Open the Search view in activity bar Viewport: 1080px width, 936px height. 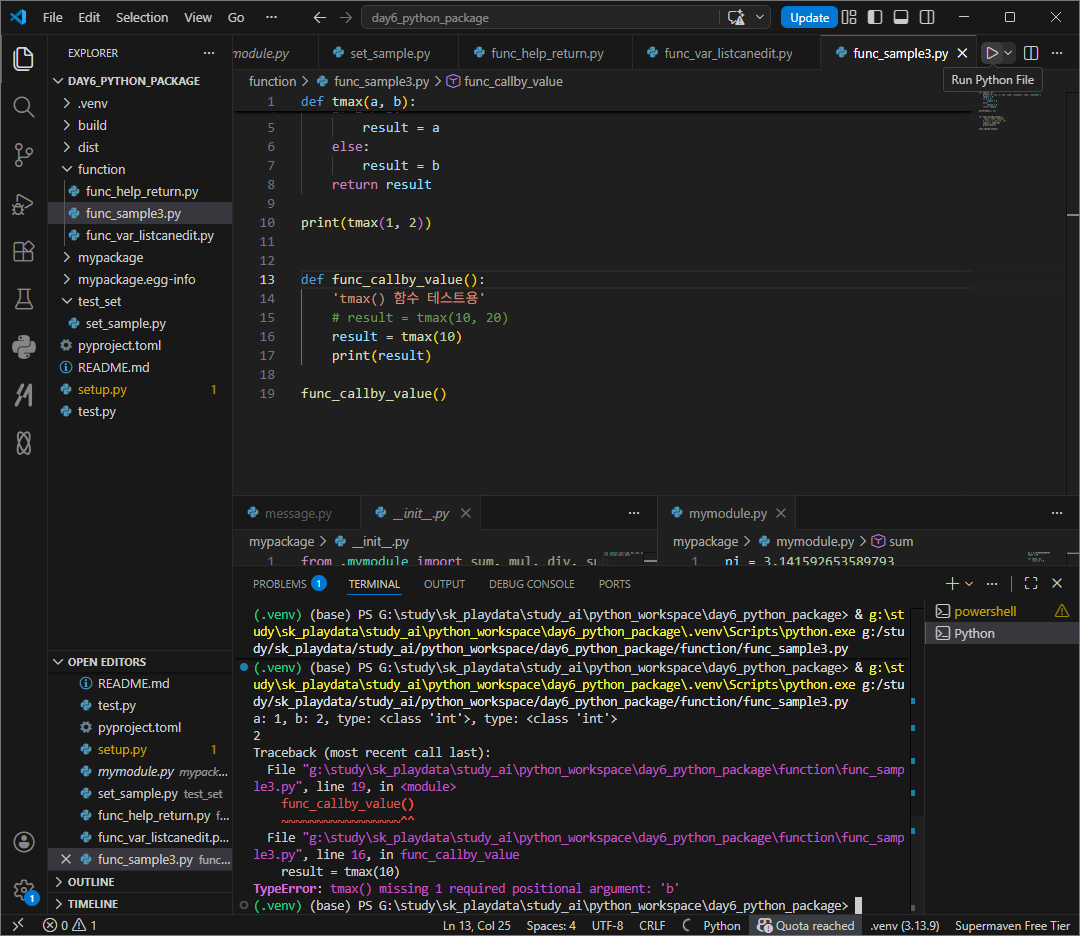[23, 107]
